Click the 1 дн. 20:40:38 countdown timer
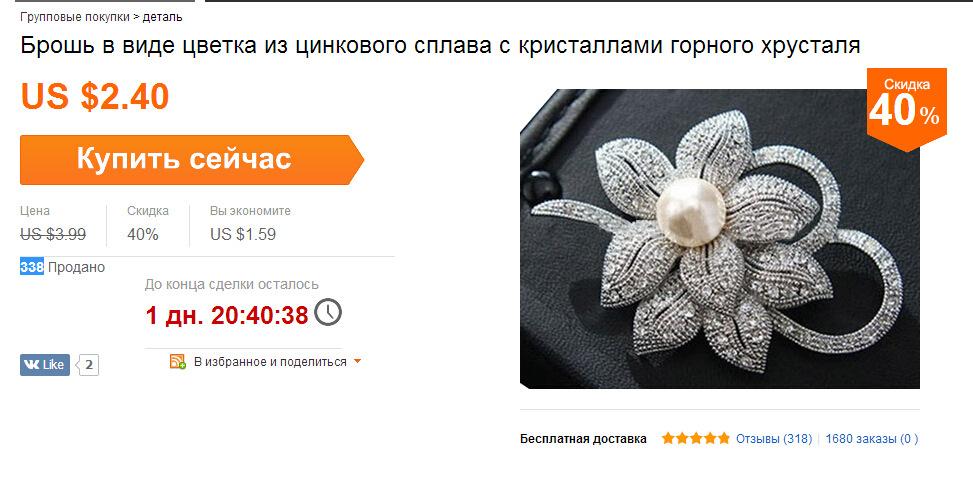973x497 pixels. pyautogui.click(x=227, y=315)
